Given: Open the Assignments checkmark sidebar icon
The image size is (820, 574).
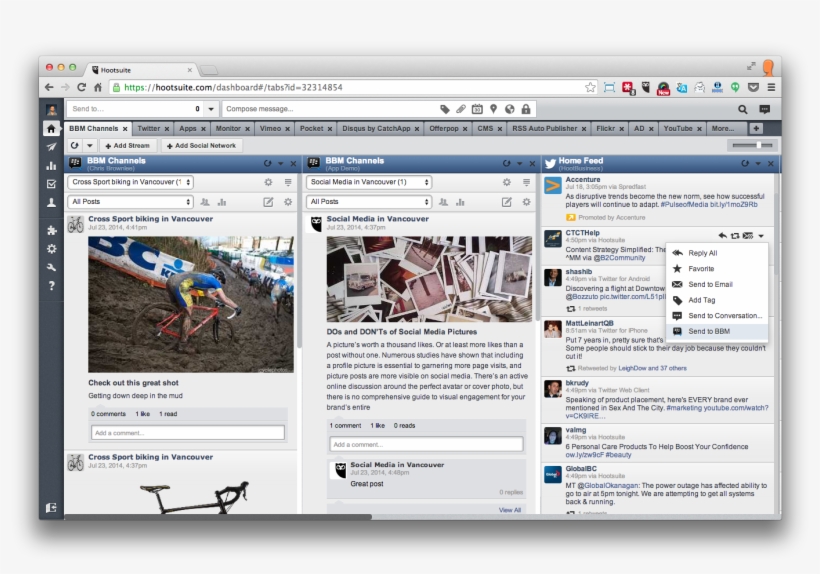Looking at the screenshot, I should pos(51,184).
